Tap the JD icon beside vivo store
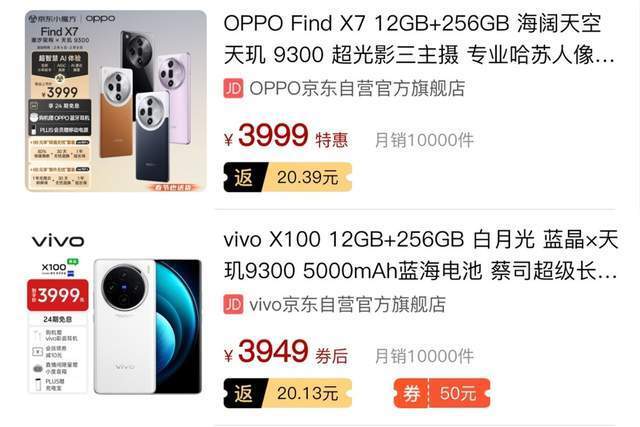 click(233, 304)
